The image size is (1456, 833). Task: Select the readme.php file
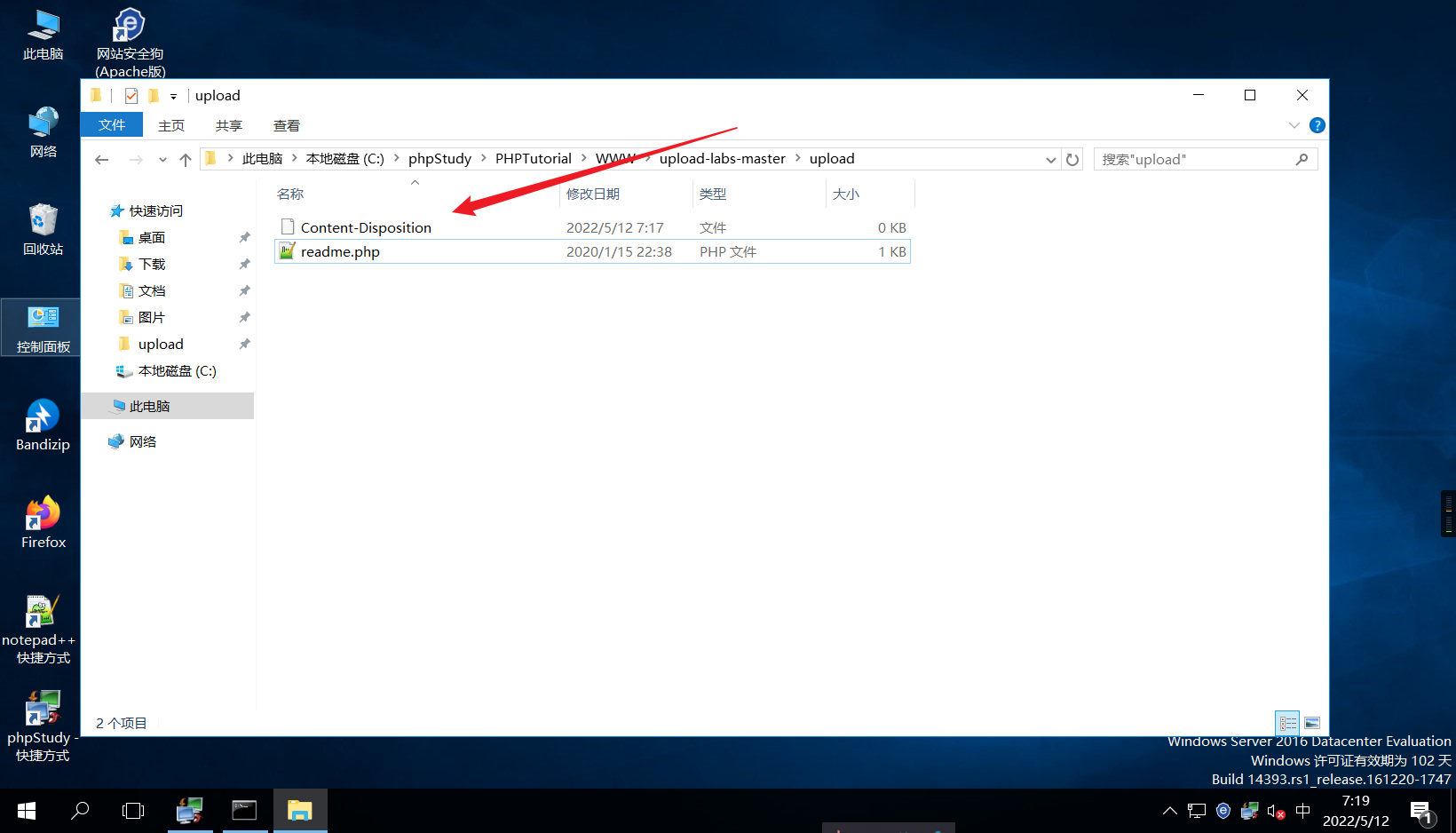593,252
